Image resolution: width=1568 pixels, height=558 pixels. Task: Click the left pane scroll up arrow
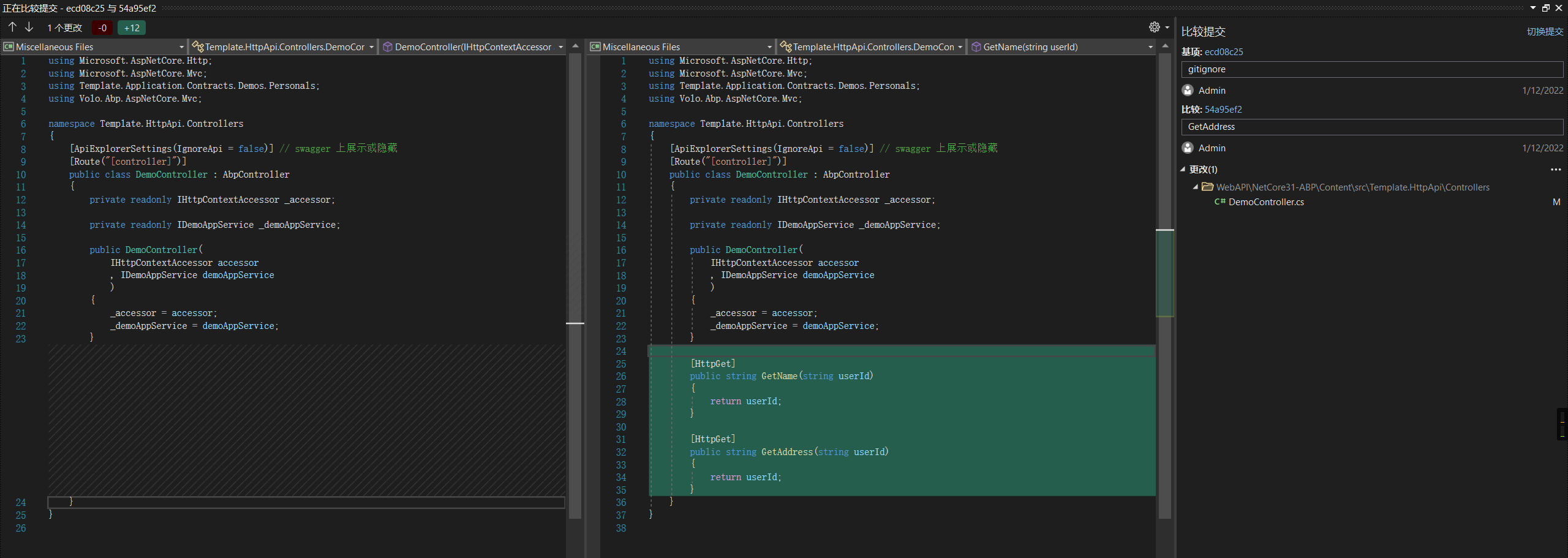(x=575, y=47)
